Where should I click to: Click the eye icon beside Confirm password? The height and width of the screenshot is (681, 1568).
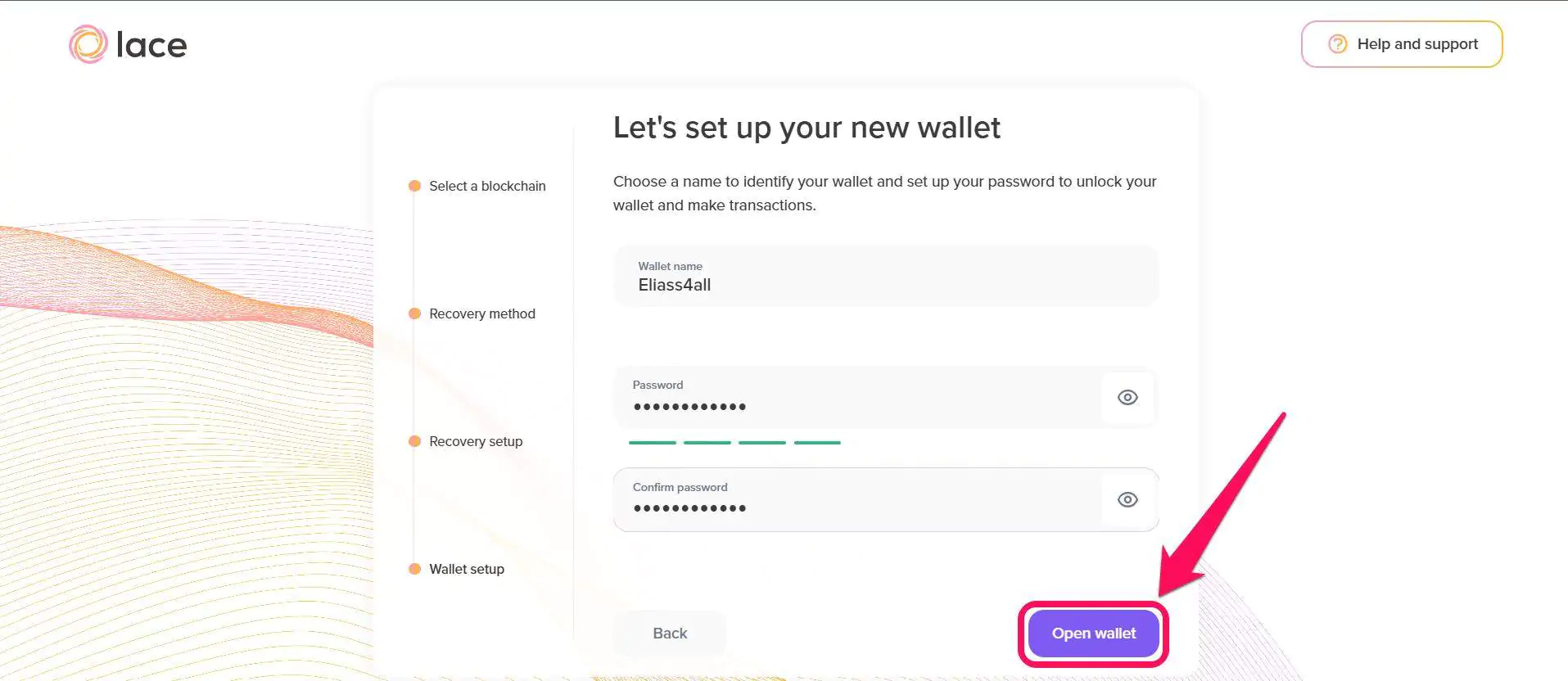1127,499
